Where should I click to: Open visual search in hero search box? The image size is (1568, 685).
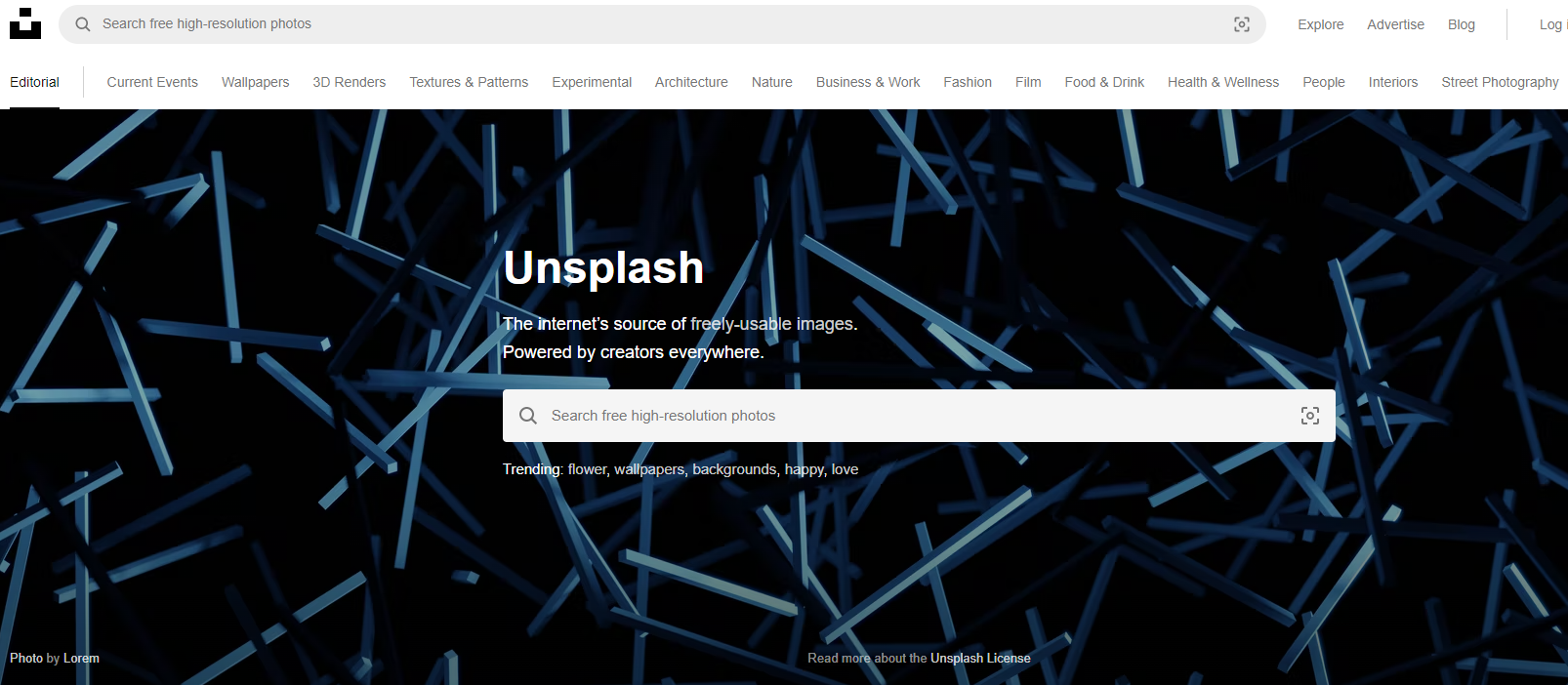pos(1310,416)
